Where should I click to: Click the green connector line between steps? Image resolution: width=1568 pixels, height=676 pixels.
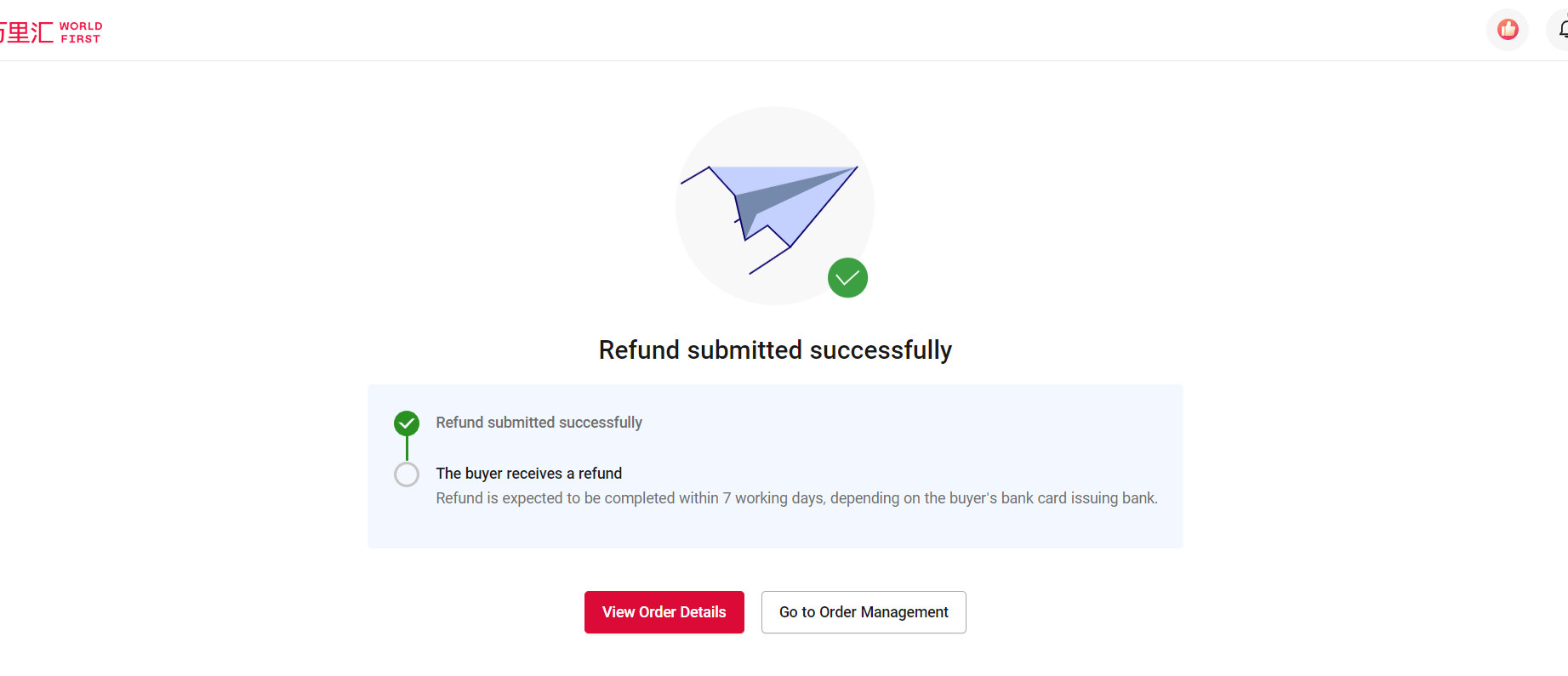click(x=407, y=448)
